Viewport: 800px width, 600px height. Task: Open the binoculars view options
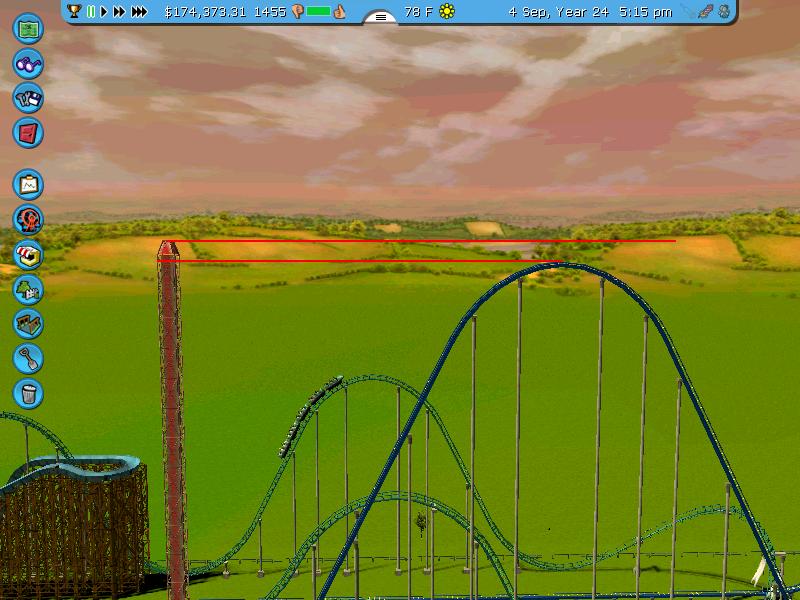28,64
